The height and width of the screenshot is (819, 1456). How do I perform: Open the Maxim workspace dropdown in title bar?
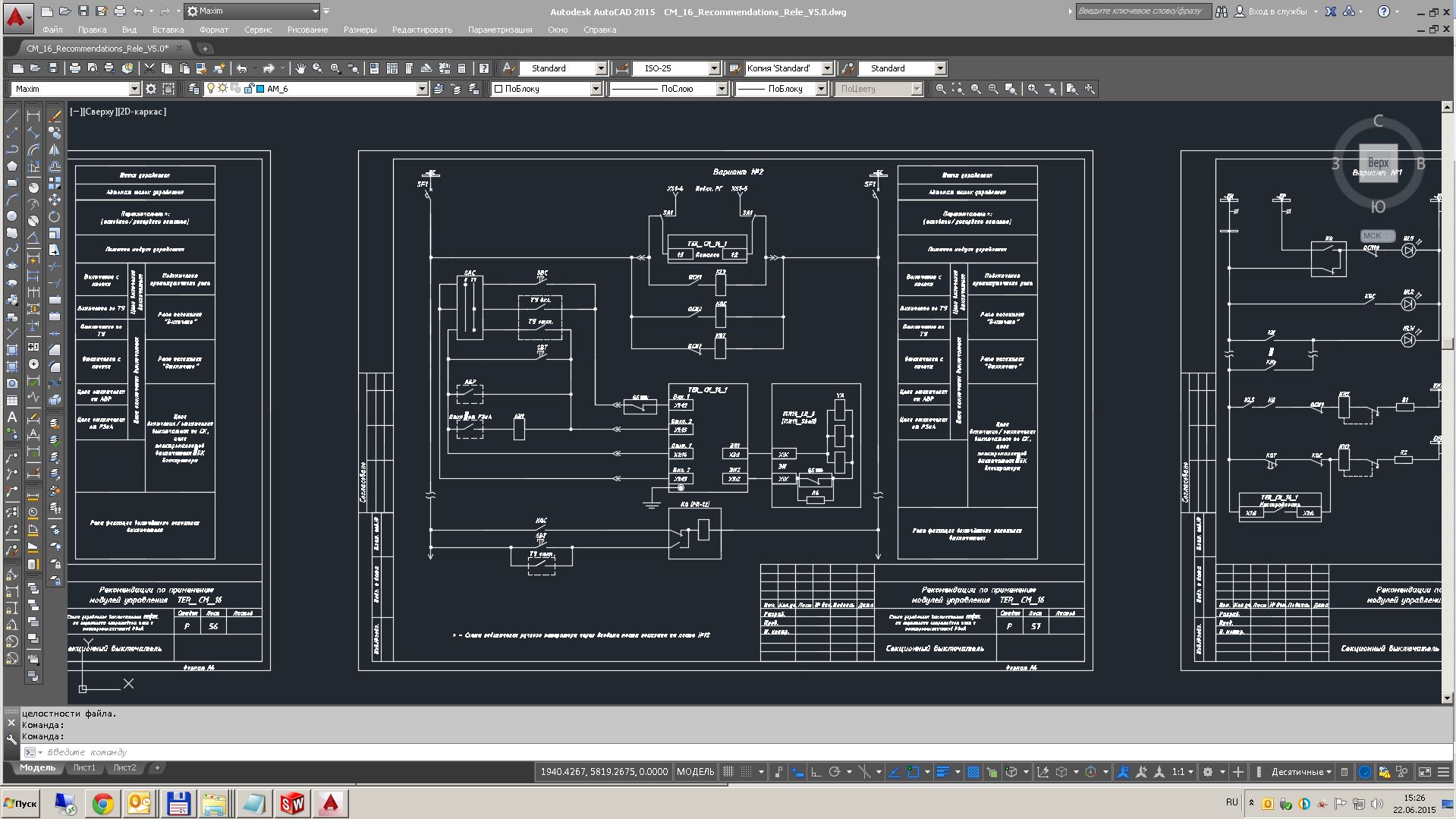253,11
